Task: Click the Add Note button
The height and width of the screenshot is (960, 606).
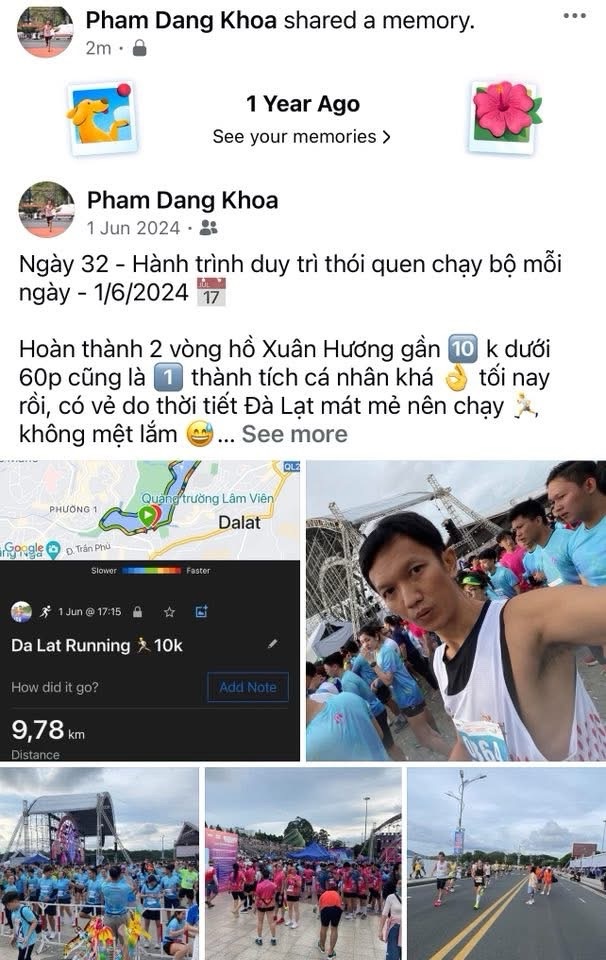Action: click(248, 687)
